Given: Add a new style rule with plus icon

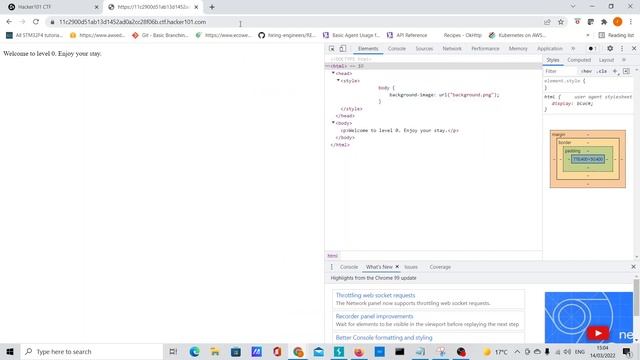Looking at the screenshot, I should tap(615, 71).
